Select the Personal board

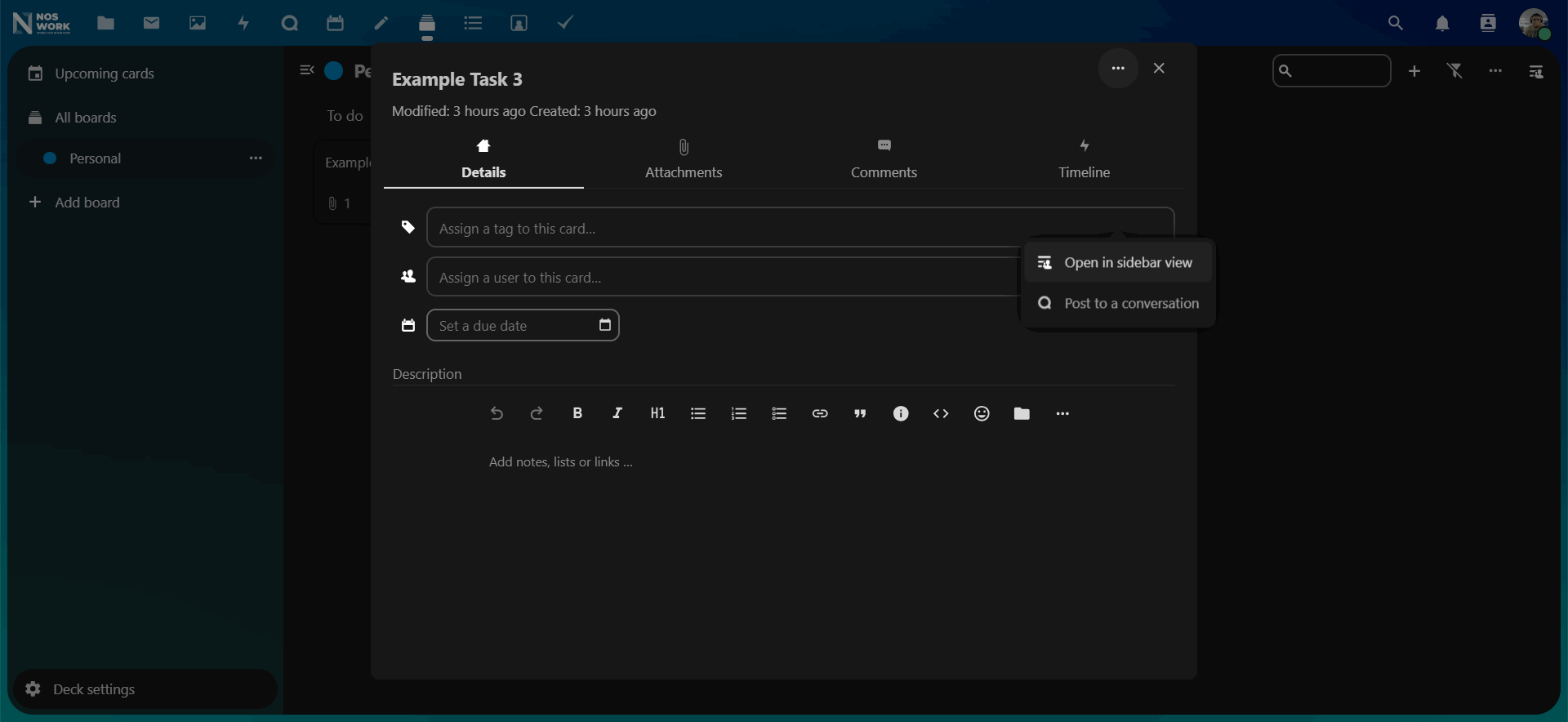pos(96,158)
